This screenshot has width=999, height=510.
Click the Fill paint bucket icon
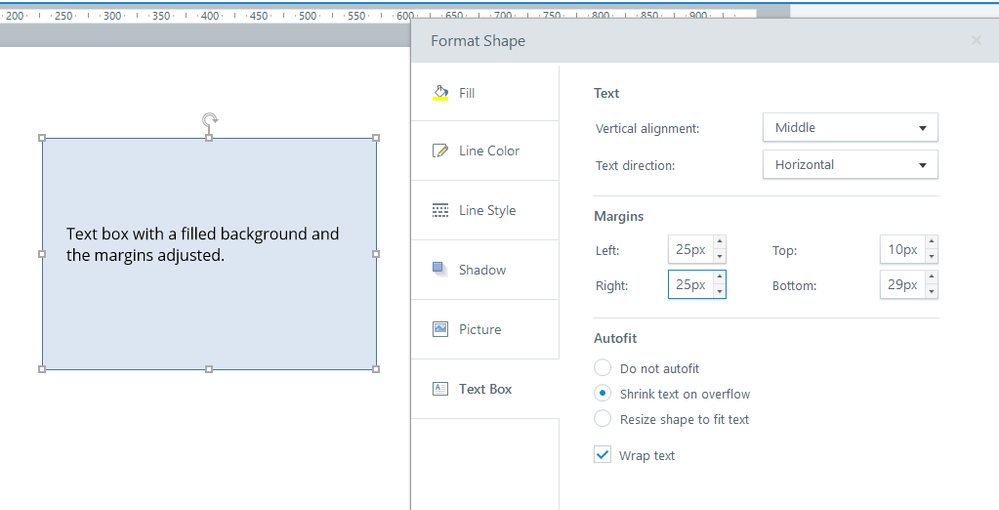tap(440, 93)
